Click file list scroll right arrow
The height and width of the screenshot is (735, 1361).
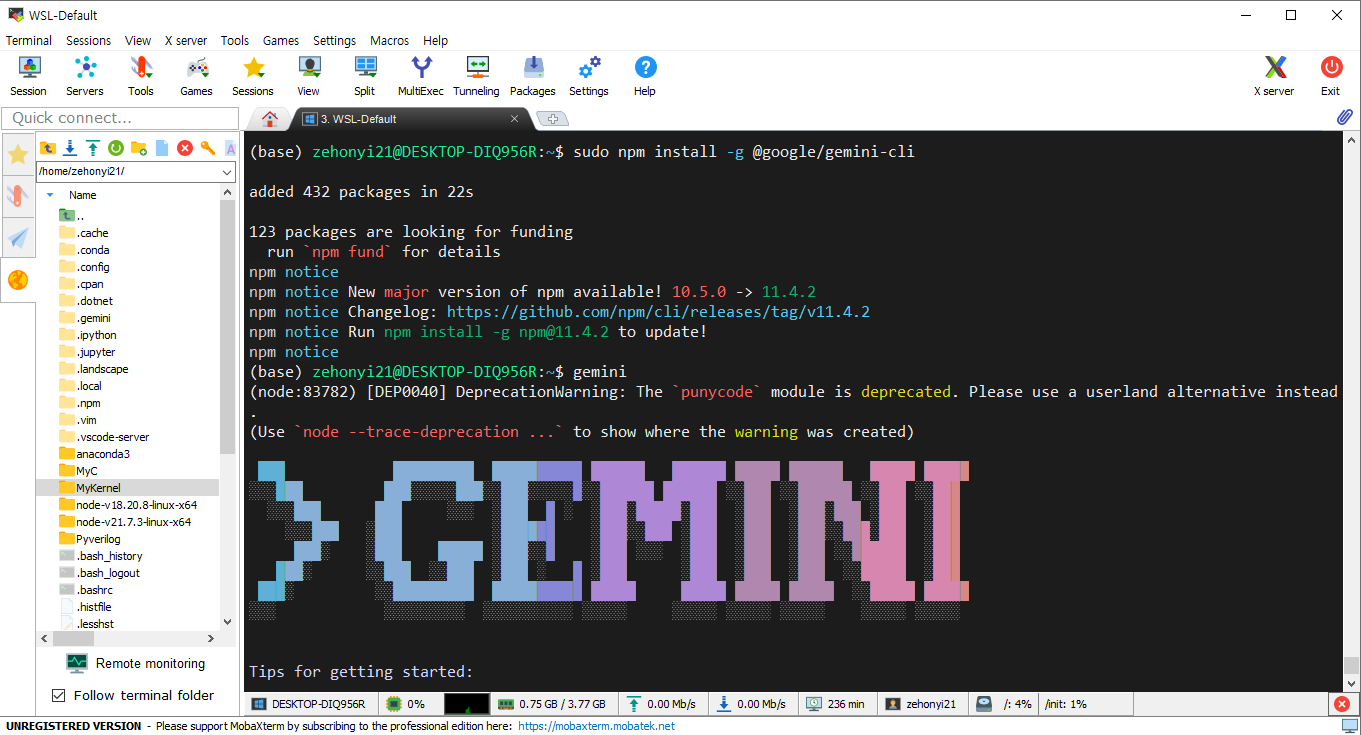point(210,638)
